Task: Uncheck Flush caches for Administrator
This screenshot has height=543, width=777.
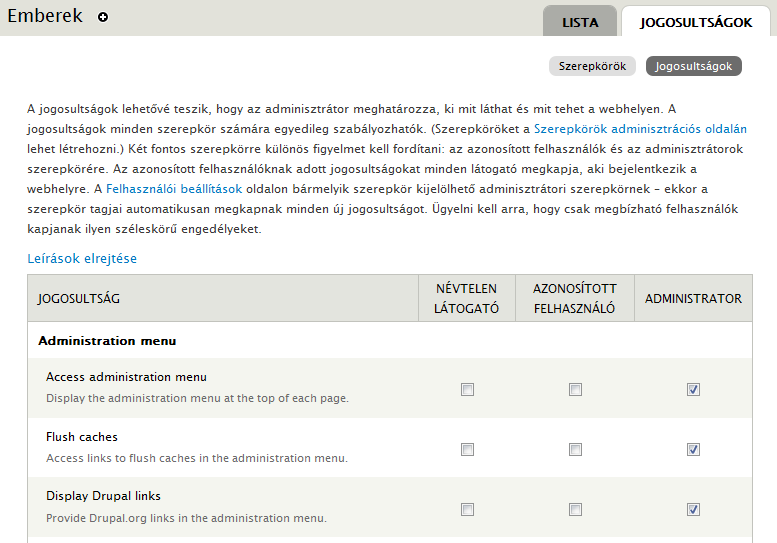Action: click(693, 449)
